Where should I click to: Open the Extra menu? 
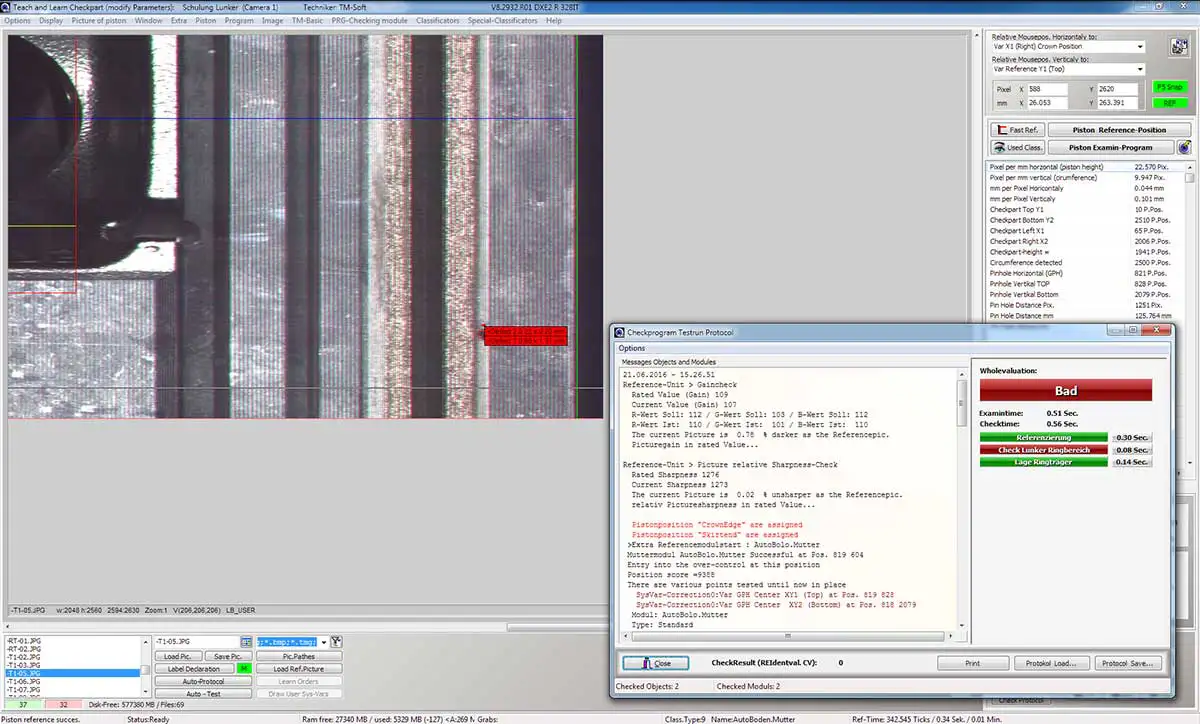click(x=179, y=20)
